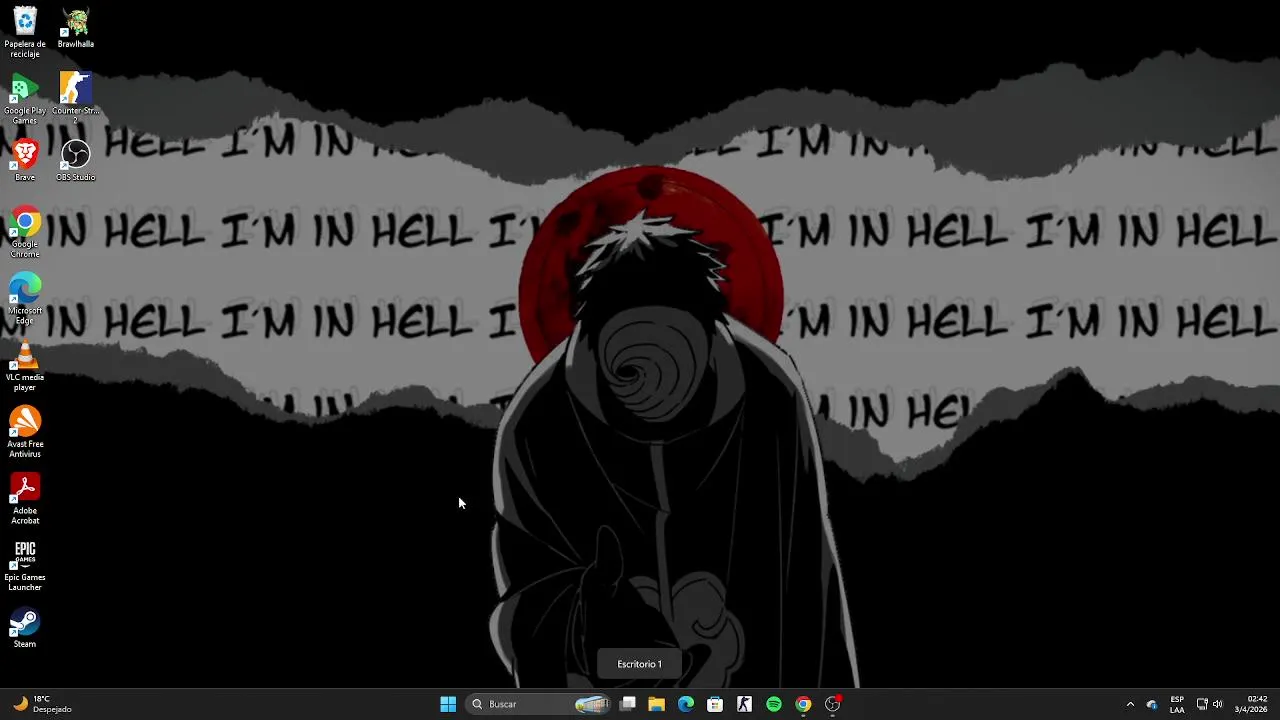Viewport: 1280px width, 720px height.
Task: Open the Windows Start menu
Action: [x=448, y=704]
